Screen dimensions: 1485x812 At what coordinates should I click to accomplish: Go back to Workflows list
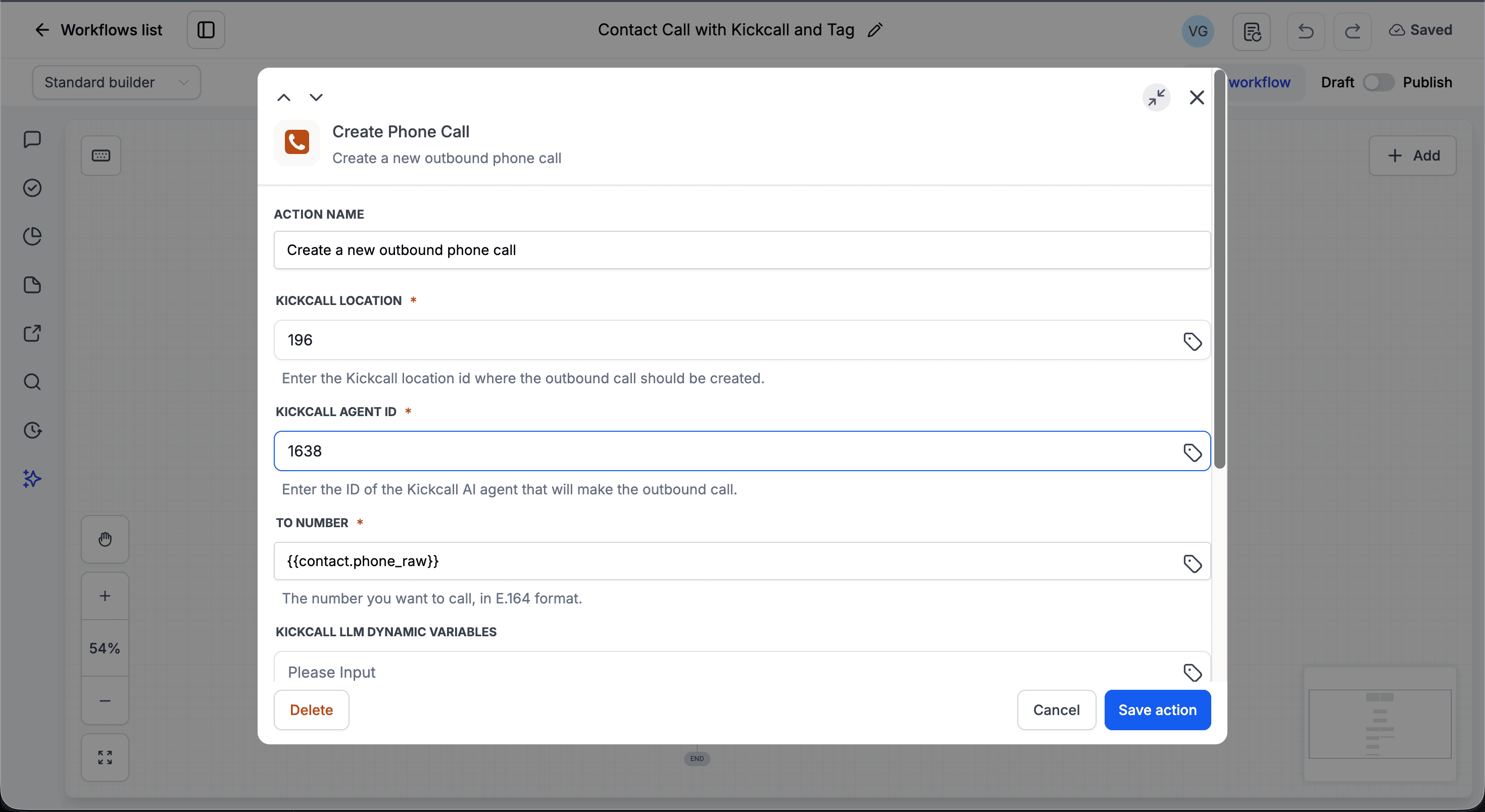(x=98, y=30)
